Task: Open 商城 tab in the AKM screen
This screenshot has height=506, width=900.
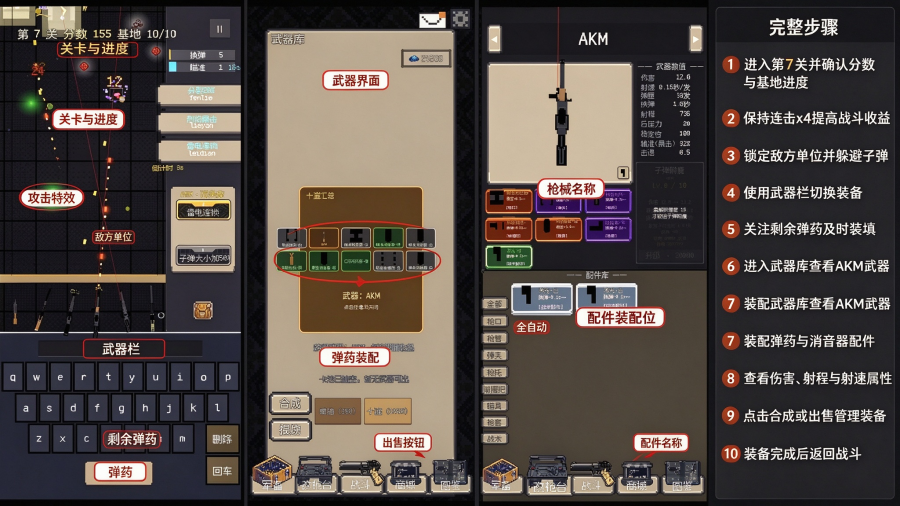Action: [x=637, y=475]
